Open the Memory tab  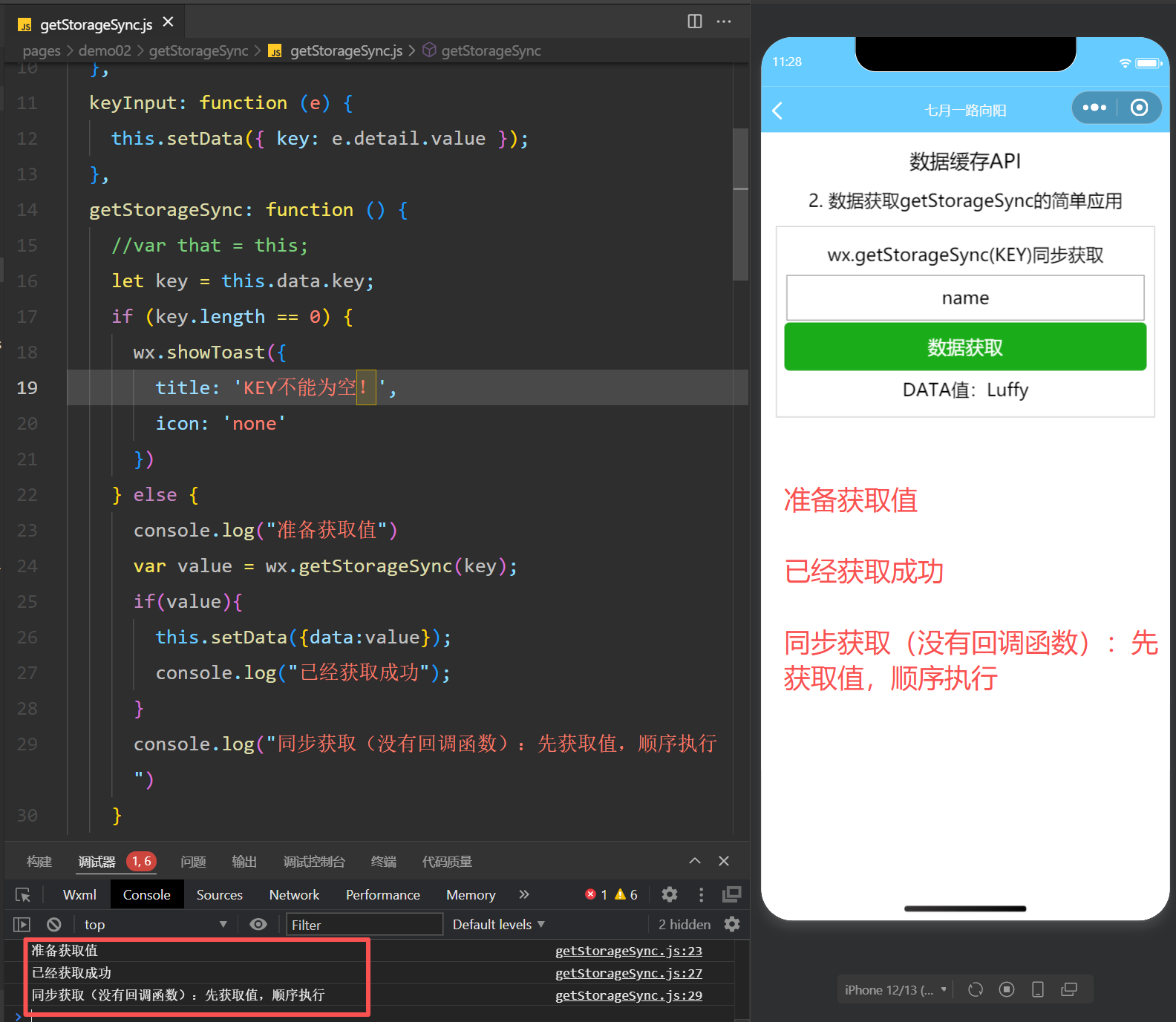(471, 895)
